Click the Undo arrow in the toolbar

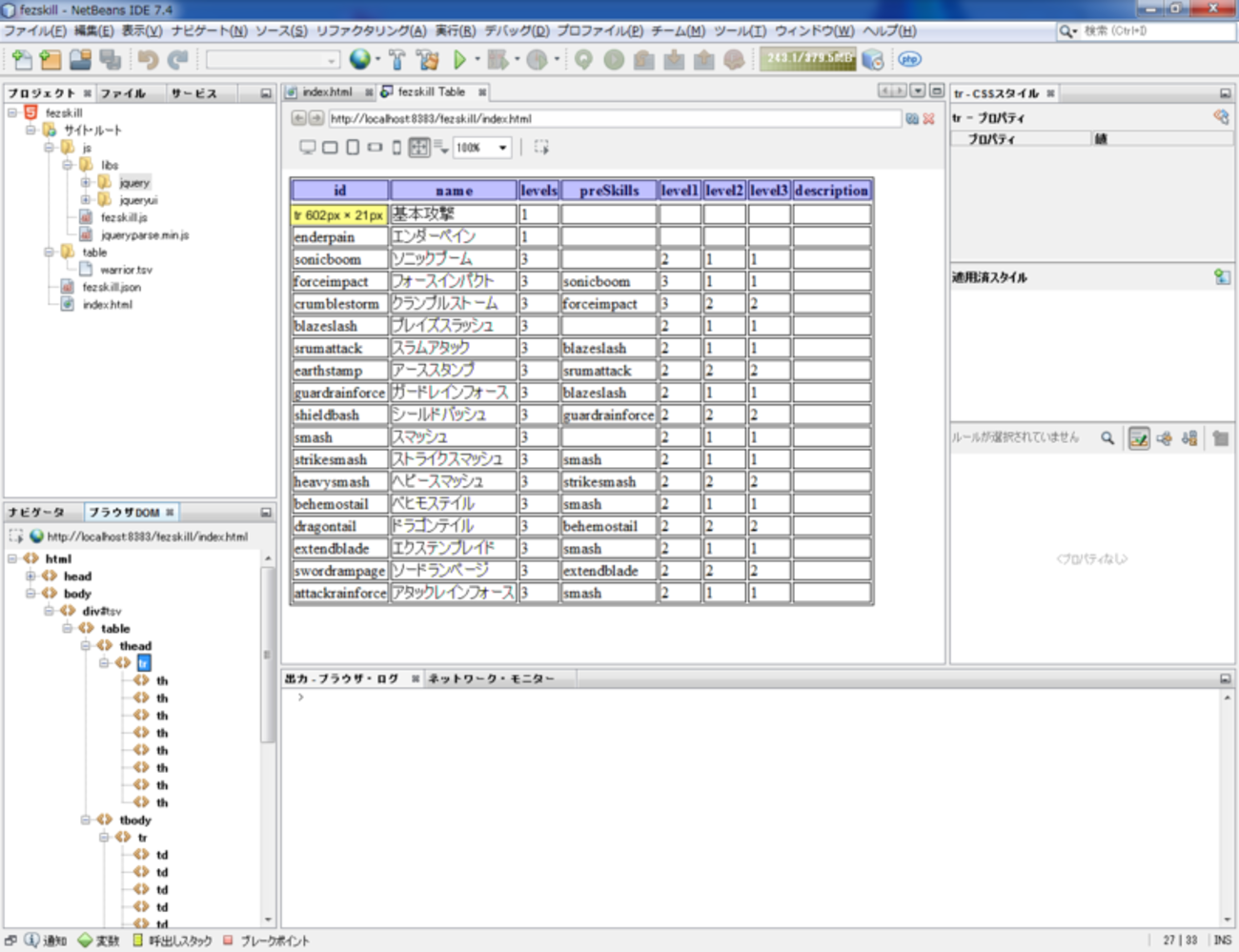point(148,60)
